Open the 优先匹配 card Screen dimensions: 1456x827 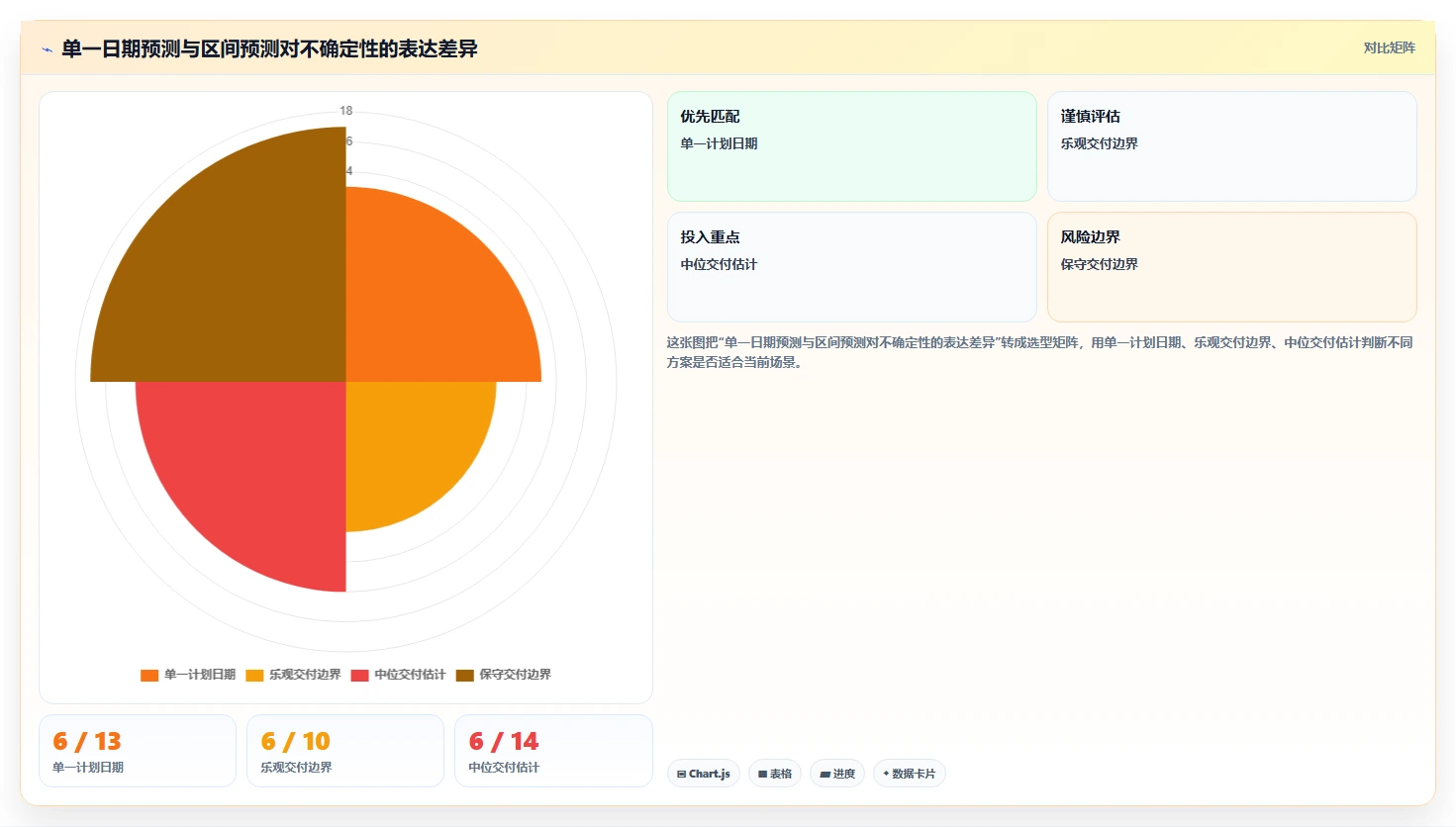(x=852, y=146)
